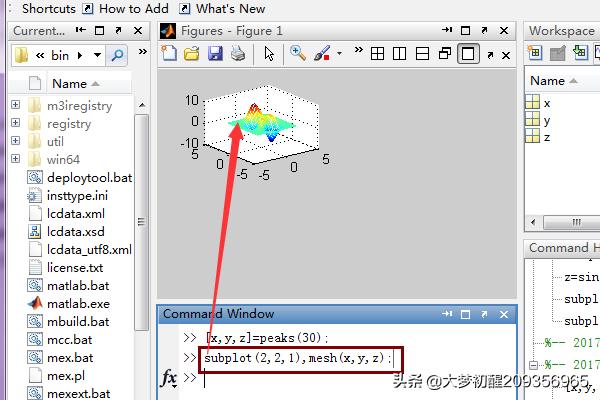The width and height of the screenshot is (600, 400).
Task: Expand the bin path arrow
Action: tap(80, 56)
